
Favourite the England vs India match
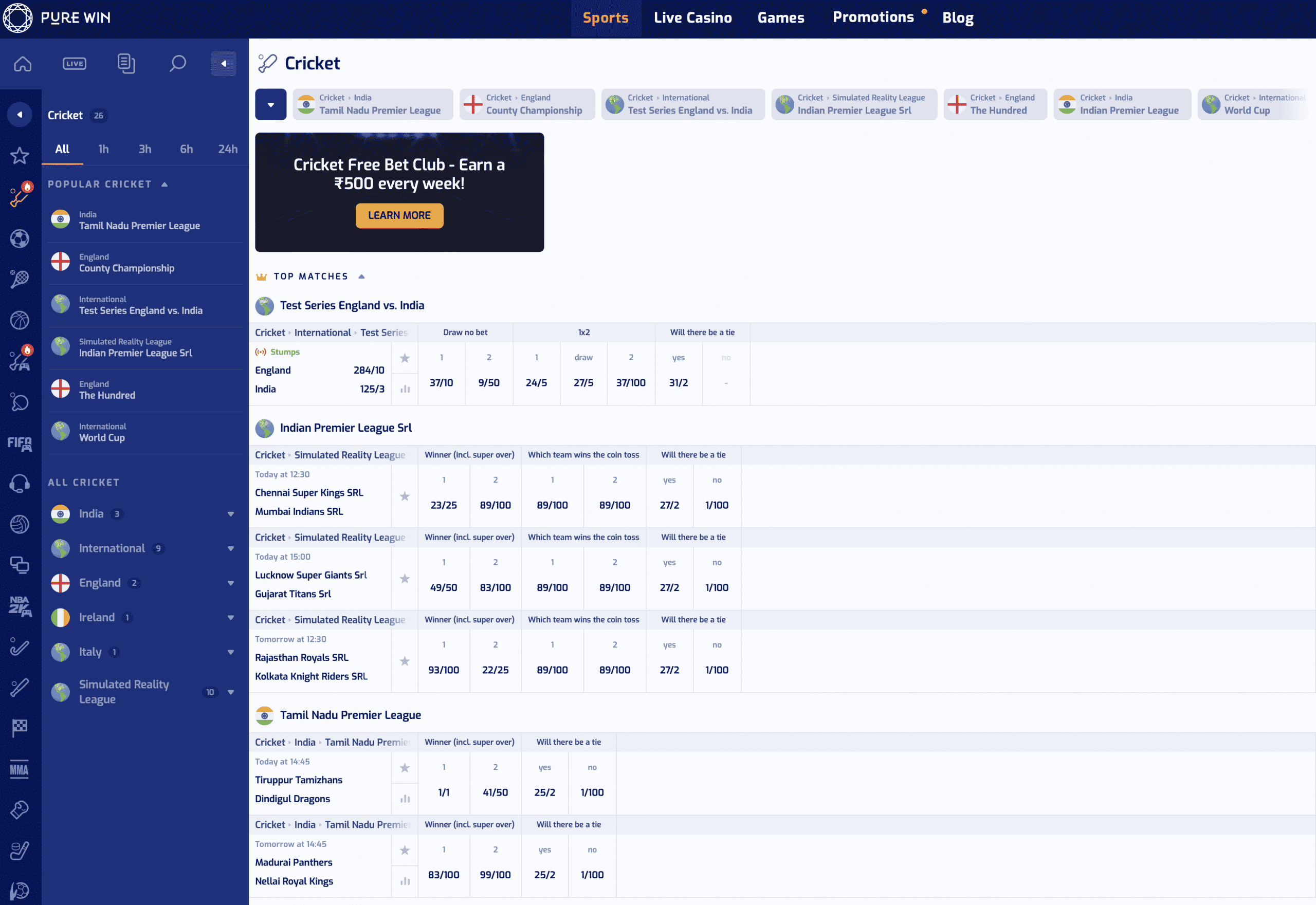point(405,358)
